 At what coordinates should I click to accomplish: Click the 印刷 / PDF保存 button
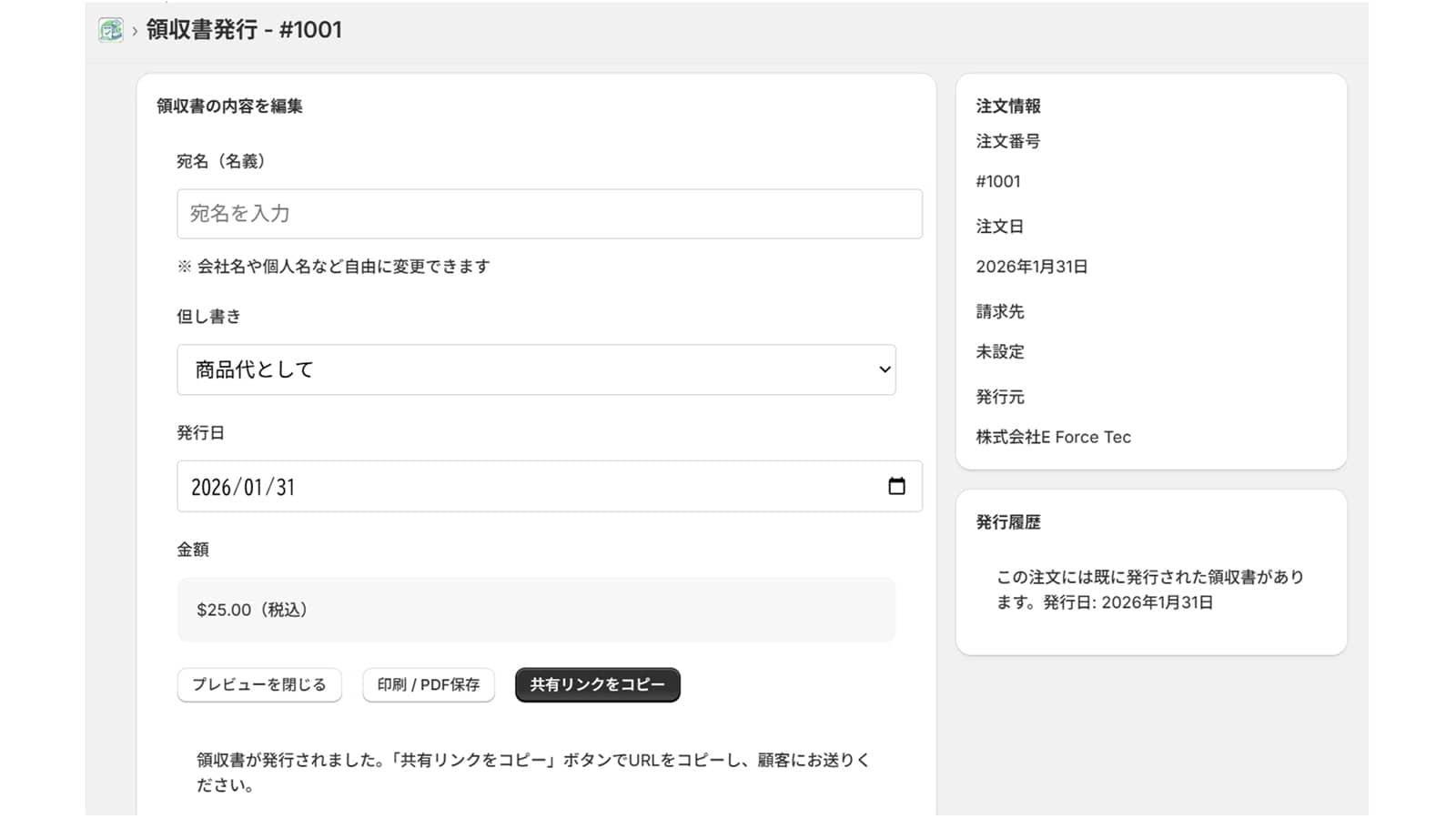point(428,685)
